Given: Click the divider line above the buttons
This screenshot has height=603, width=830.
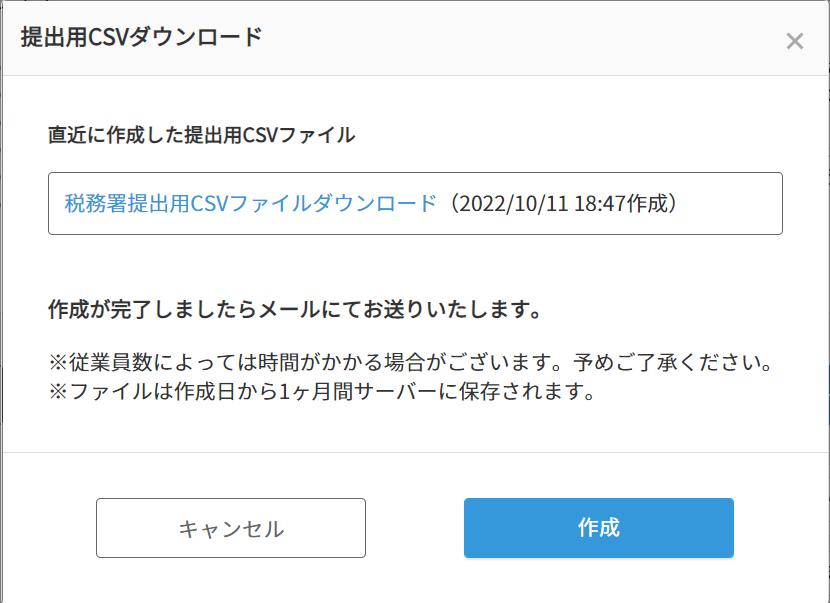Looking at the screenshot, I should pos(415,452).
